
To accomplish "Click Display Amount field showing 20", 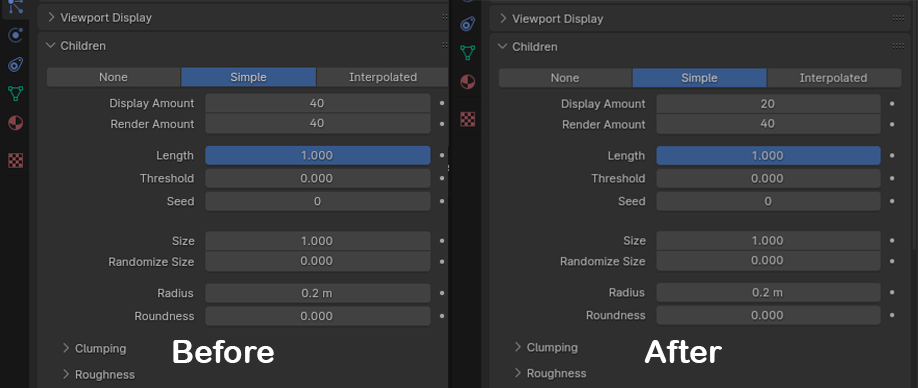I will (x=768, y=104).
